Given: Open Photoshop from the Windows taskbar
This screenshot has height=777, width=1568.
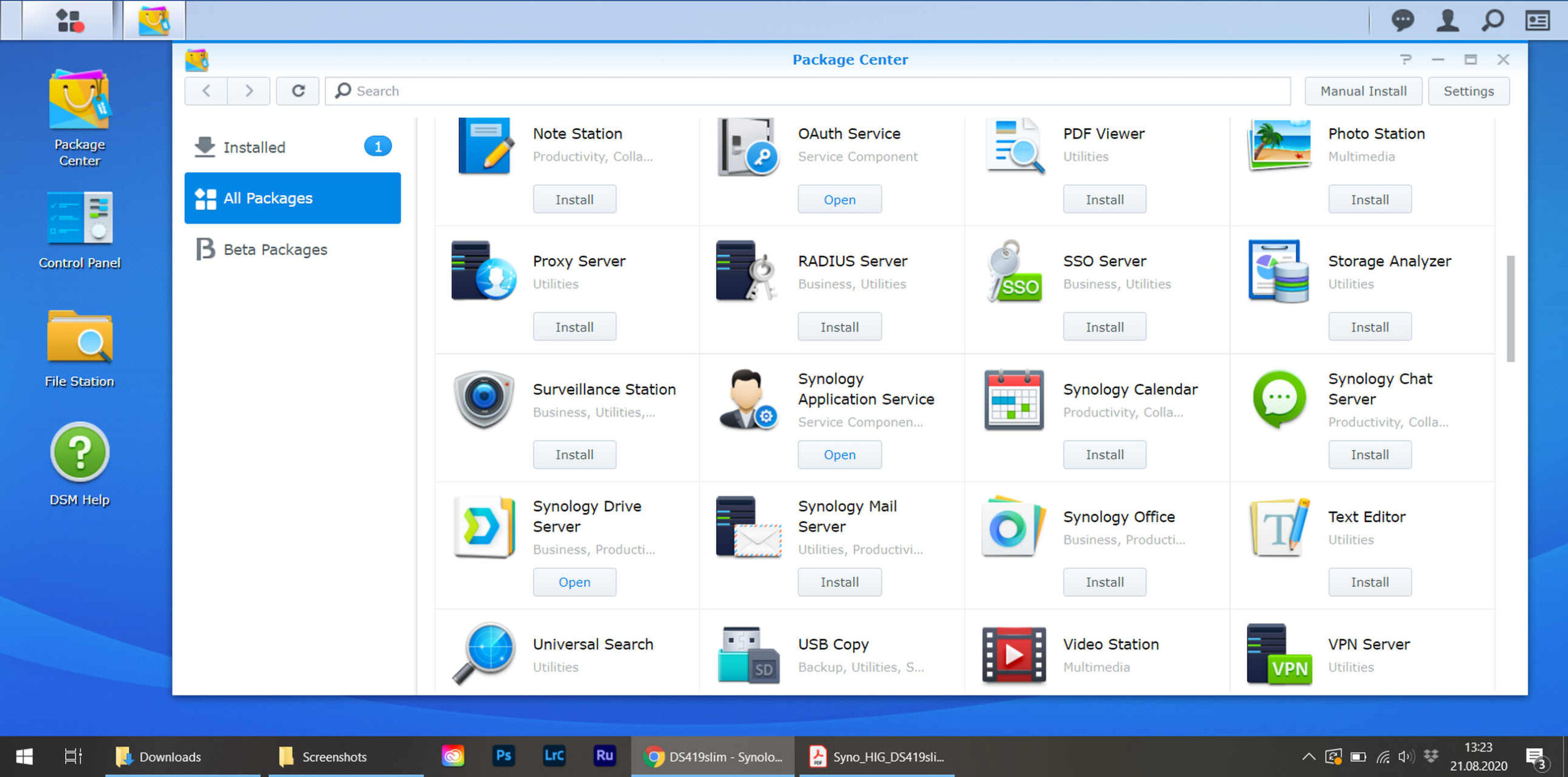Looking at the screenshot, I should coord(503,756).
